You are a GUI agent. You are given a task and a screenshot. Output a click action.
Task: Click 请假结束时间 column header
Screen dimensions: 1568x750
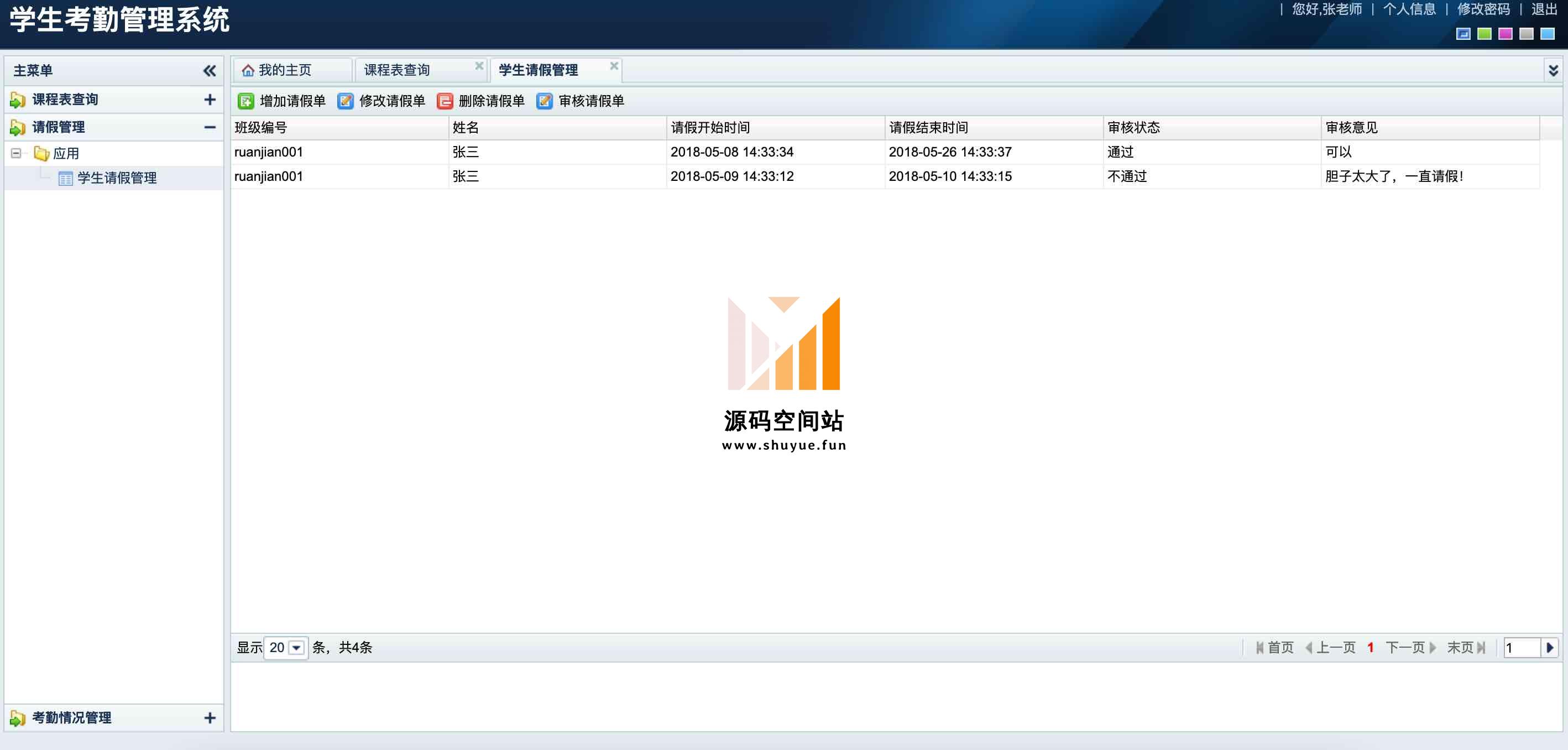click(x=994, y=128)
